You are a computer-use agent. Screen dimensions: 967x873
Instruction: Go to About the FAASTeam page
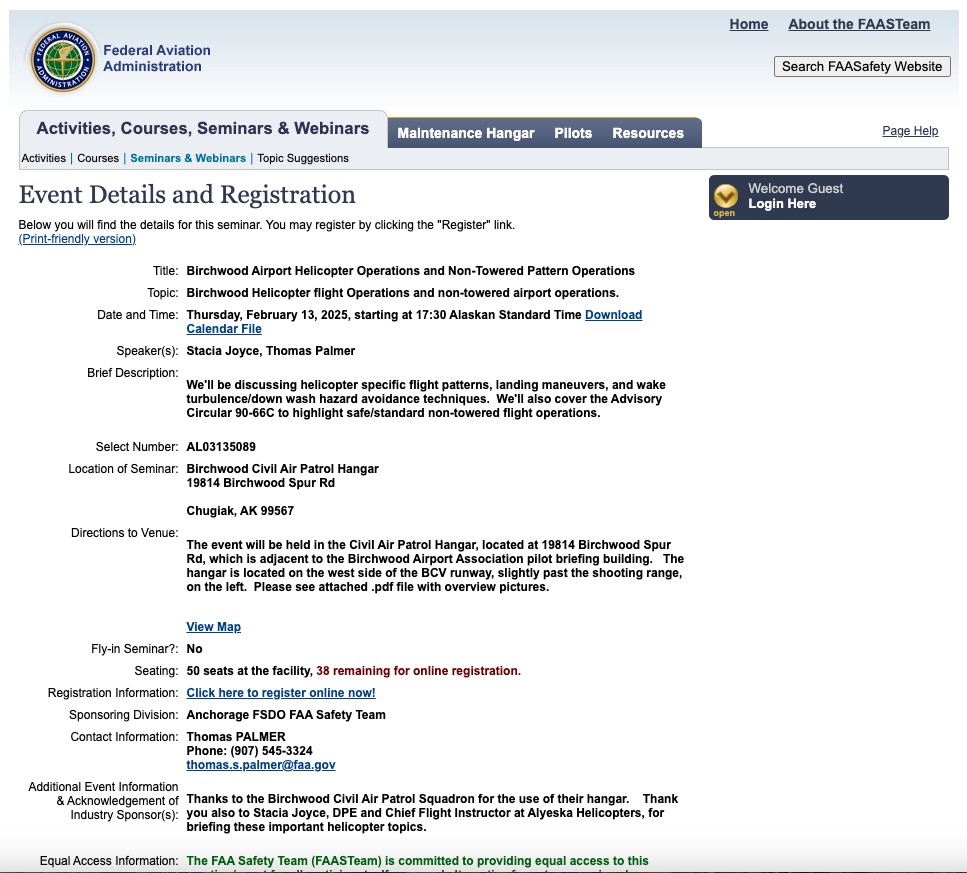click(859, 24)
